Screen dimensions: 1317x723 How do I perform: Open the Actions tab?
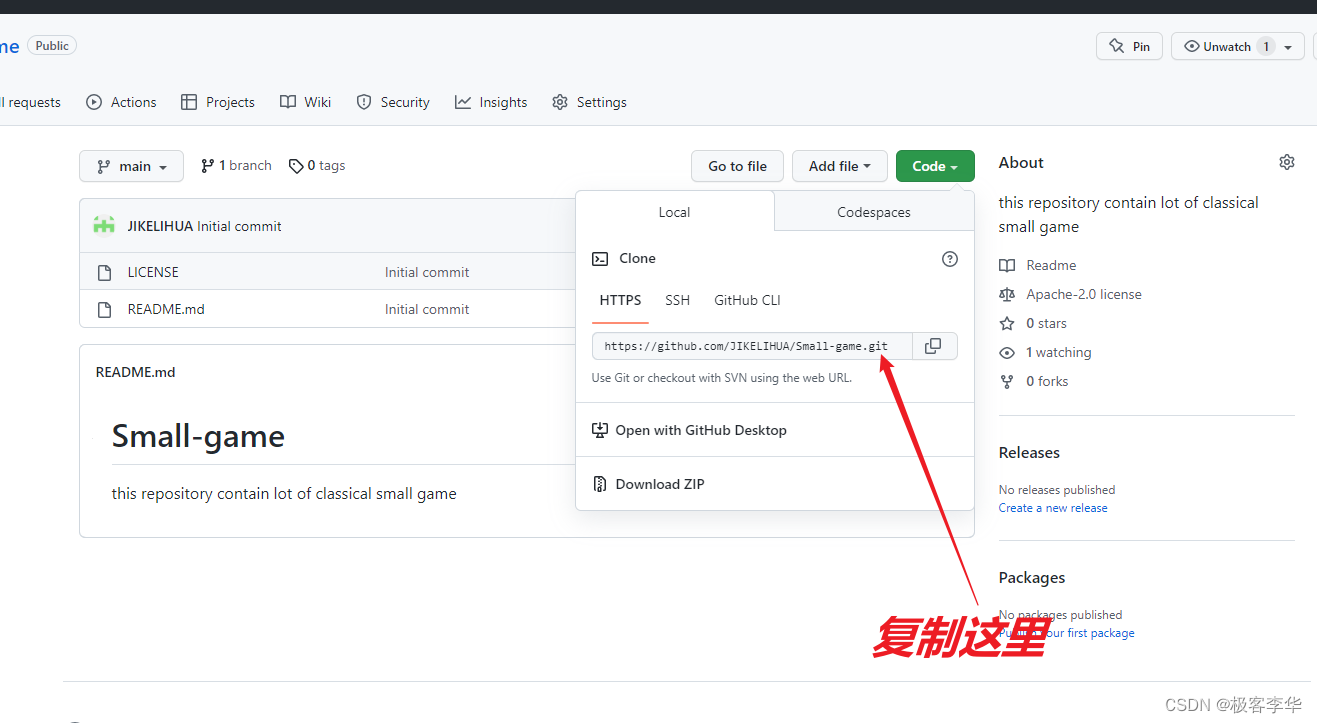[121, 102]
